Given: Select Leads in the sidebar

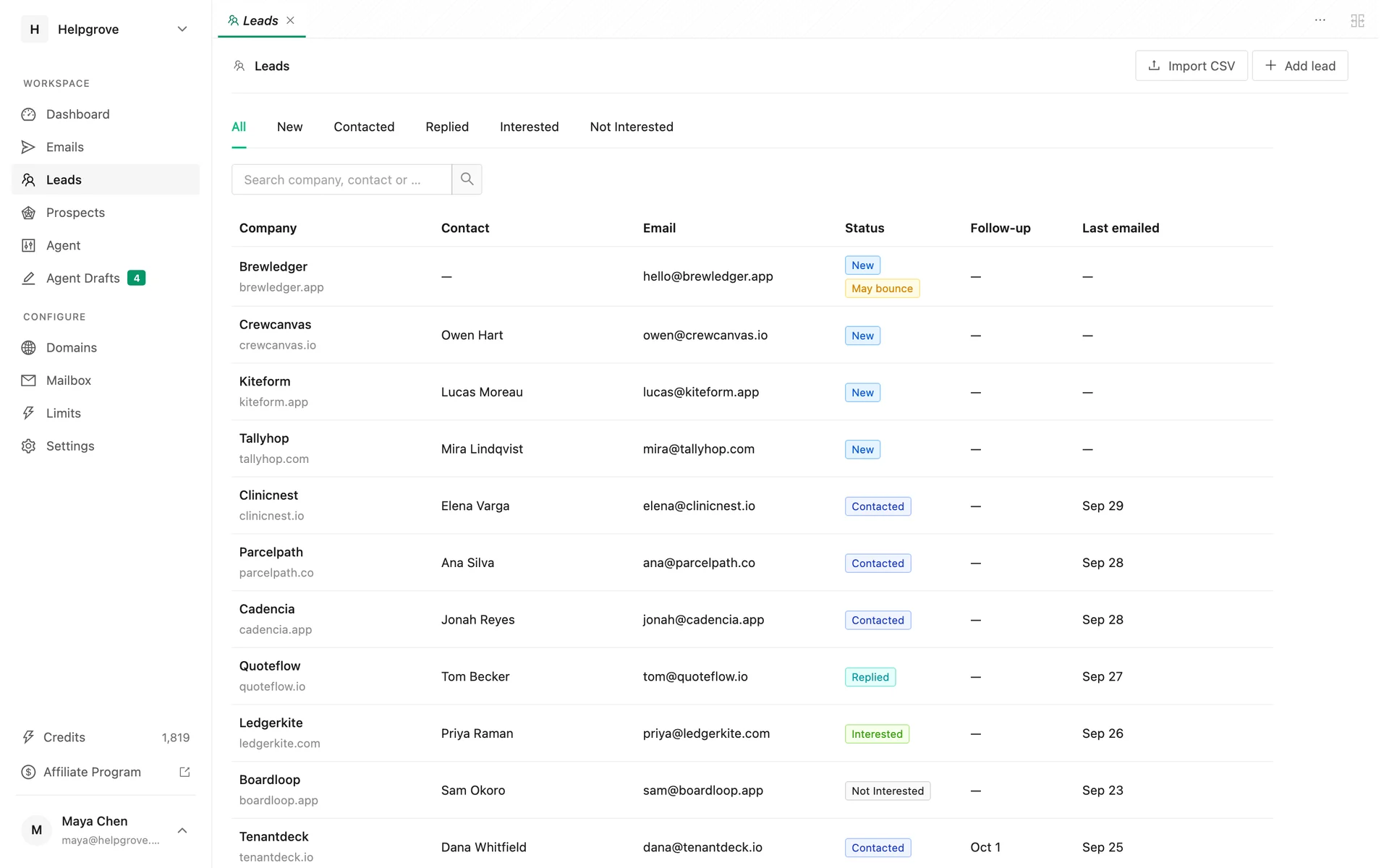Looking at the screenshot, I should tap(106, 179).
